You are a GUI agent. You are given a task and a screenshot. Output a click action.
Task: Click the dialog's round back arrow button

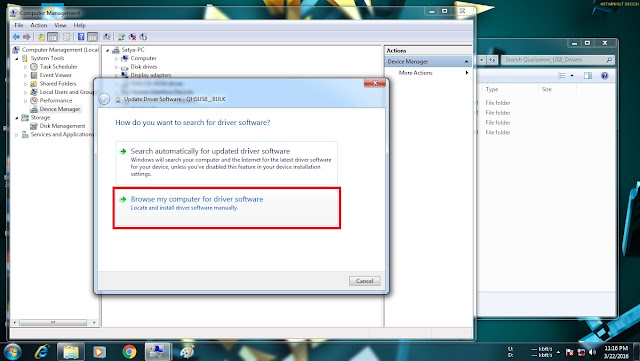(104, 99)
